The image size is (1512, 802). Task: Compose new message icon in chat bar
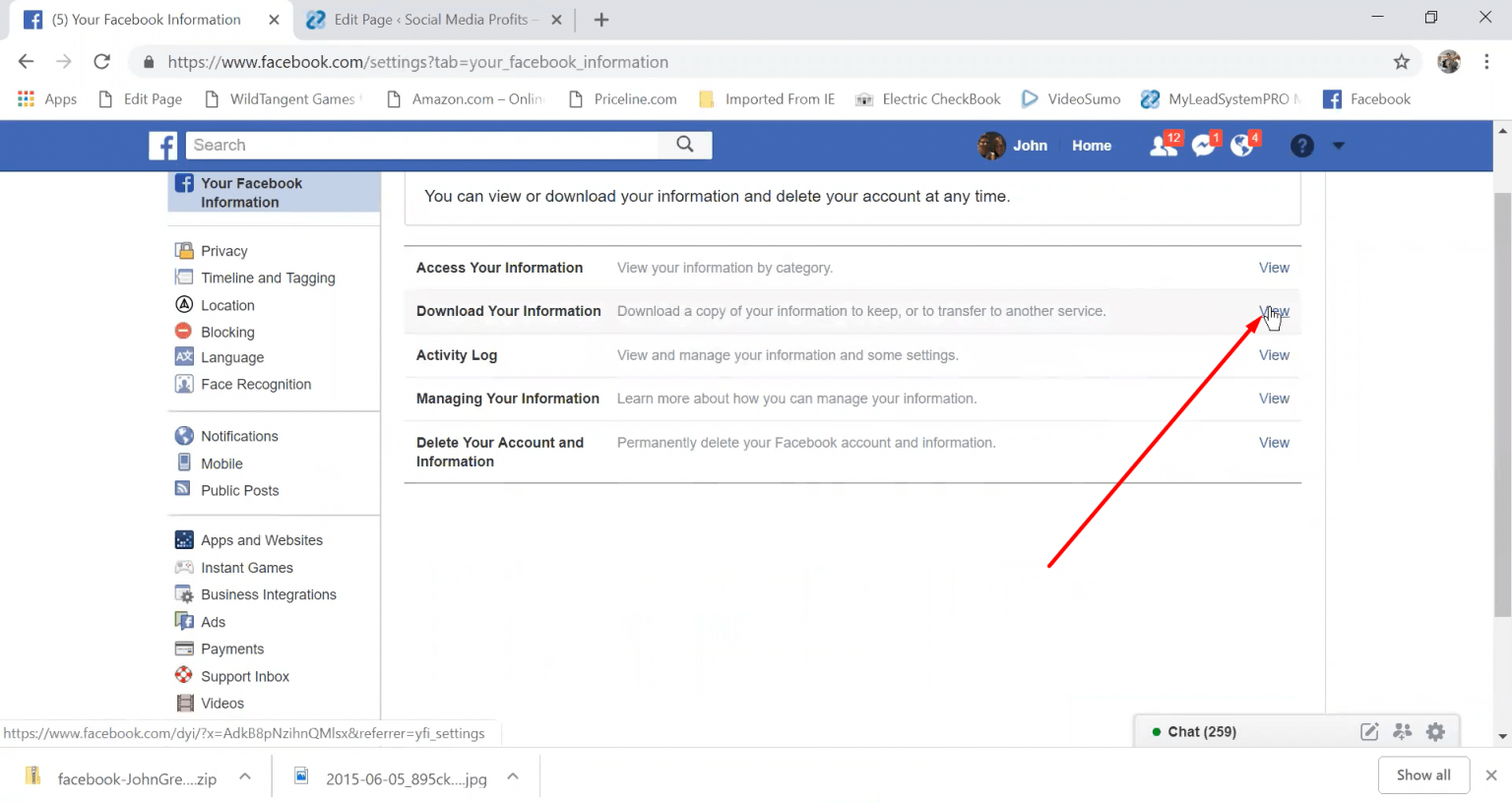1369,731
